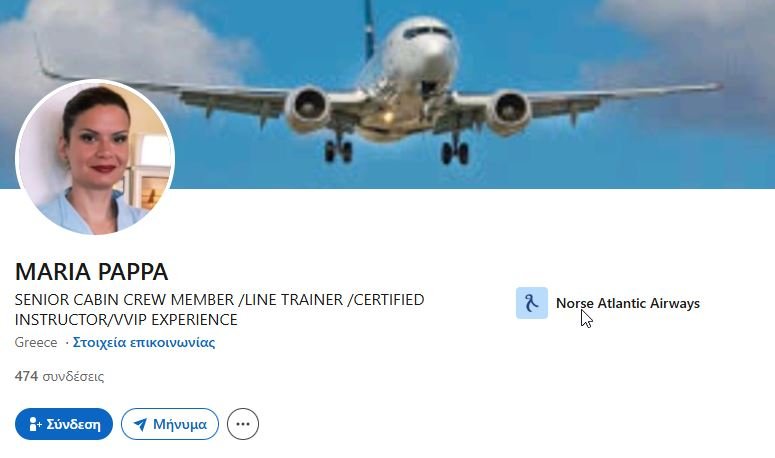Connect using the Σύνδεση button
This screenshot has width=775, height=458.
(64, 424)
